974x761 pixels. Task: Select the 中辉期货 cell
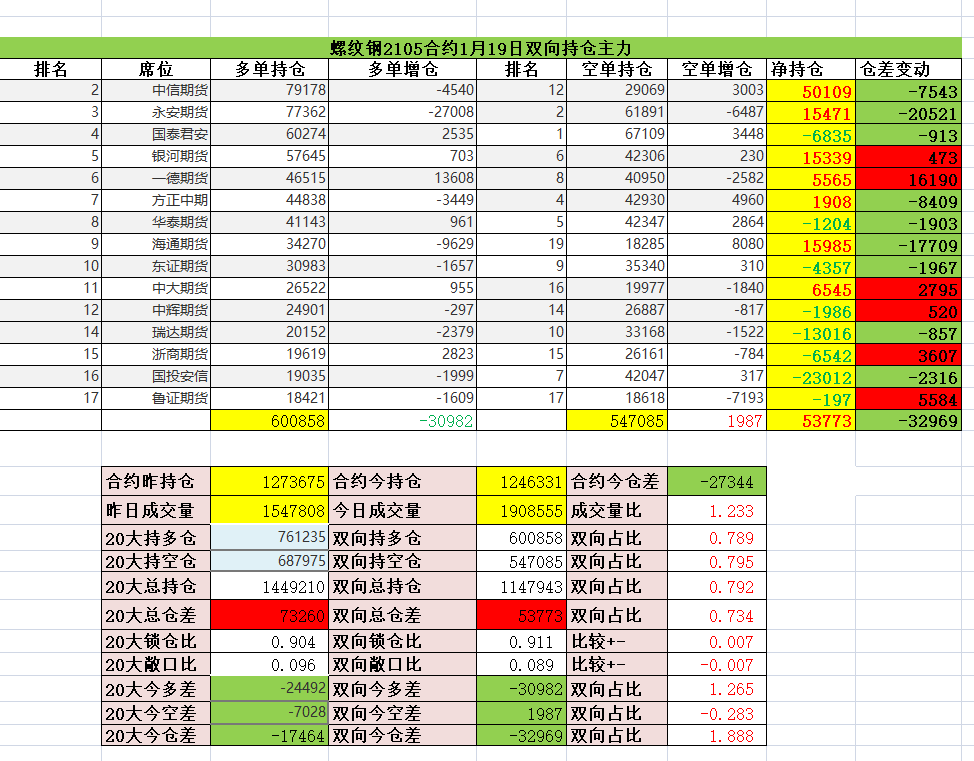156,310
